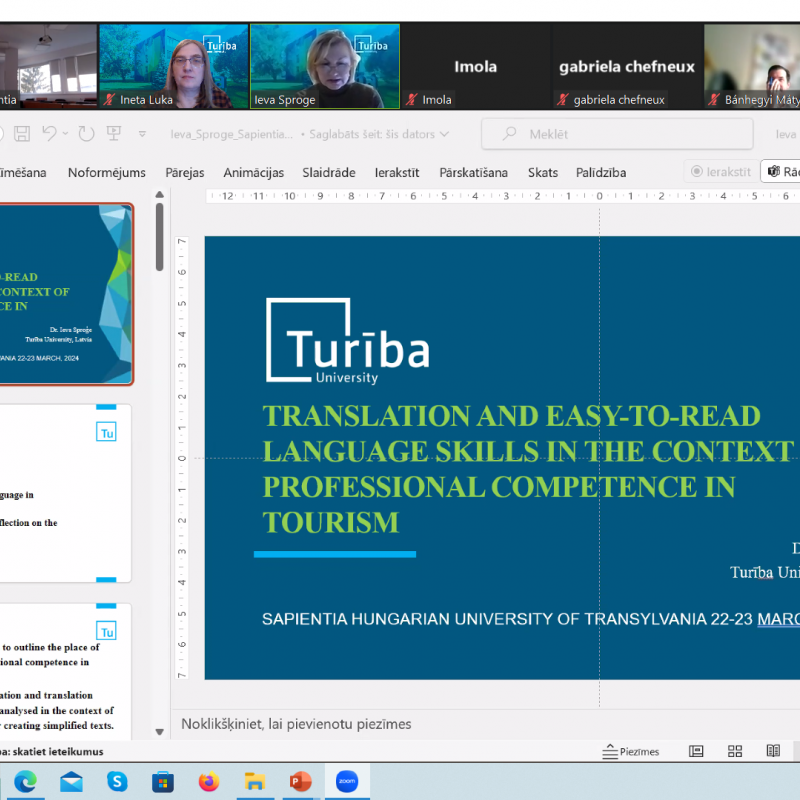Viewport: 800px width, 800px height.
Task: Click the 'SAPIENTIA HUNGARIAN UNIVERSITY OF TRANSYLVANIA' subtitle text
Action: click(x=484, y=619)
